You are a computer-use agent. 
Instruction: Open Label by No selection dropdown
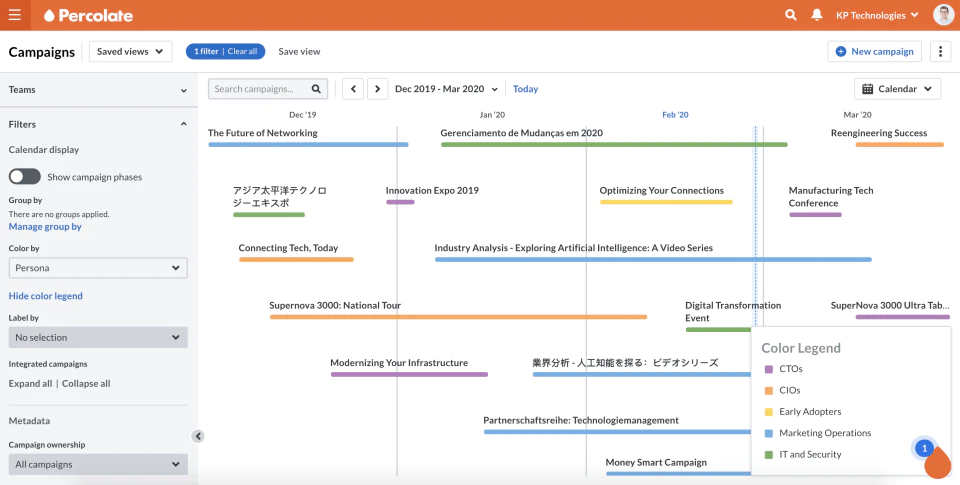click(98, 337)
